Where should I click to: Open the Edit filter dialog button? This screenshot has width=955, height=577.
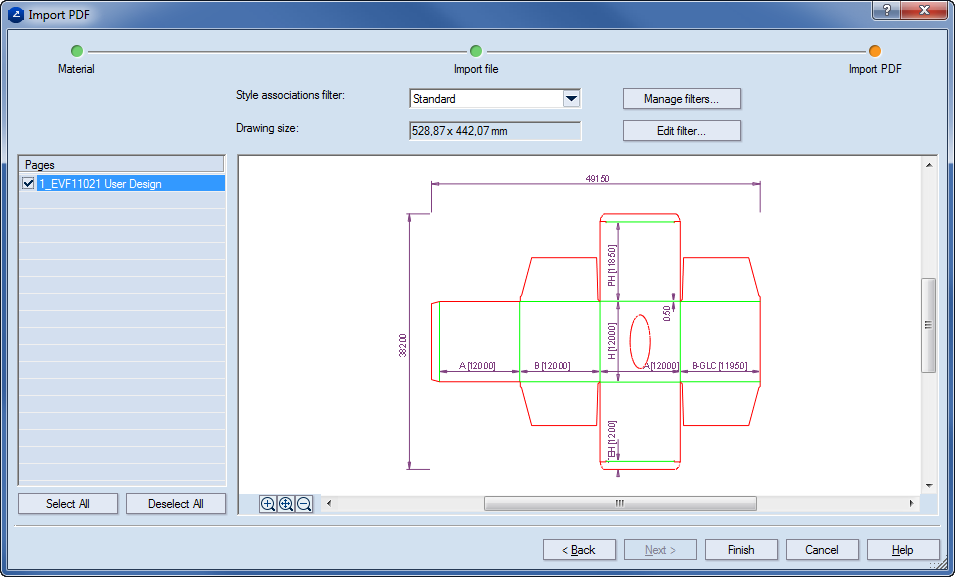coord(681,131)
